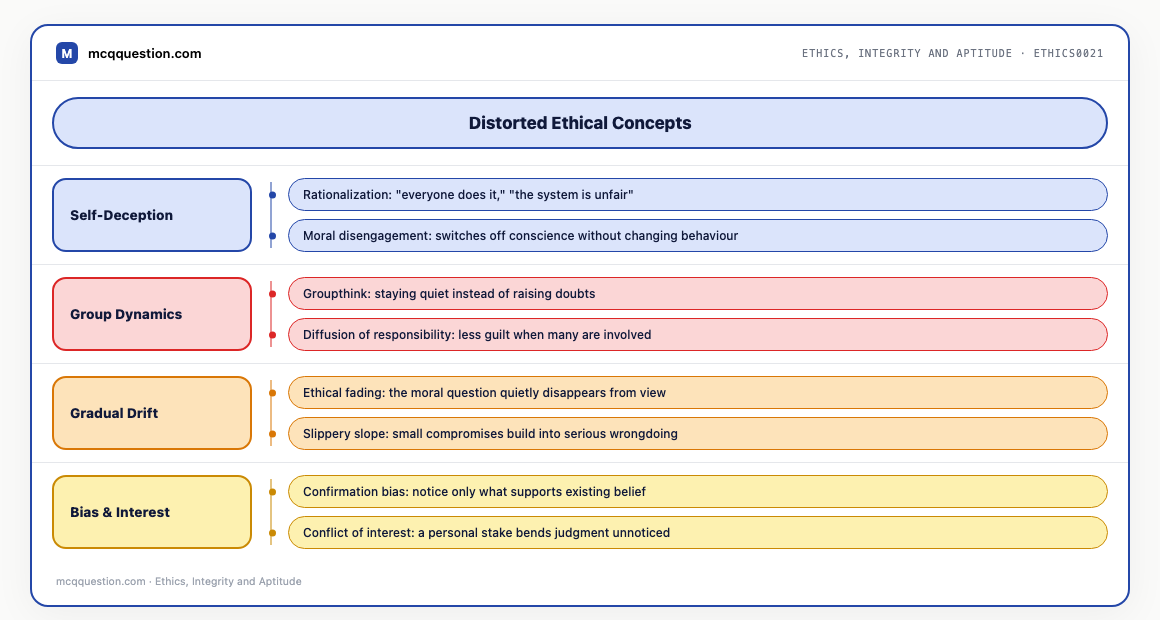
Task: Select the Gradual Drift category box
Action: [152, 413]
